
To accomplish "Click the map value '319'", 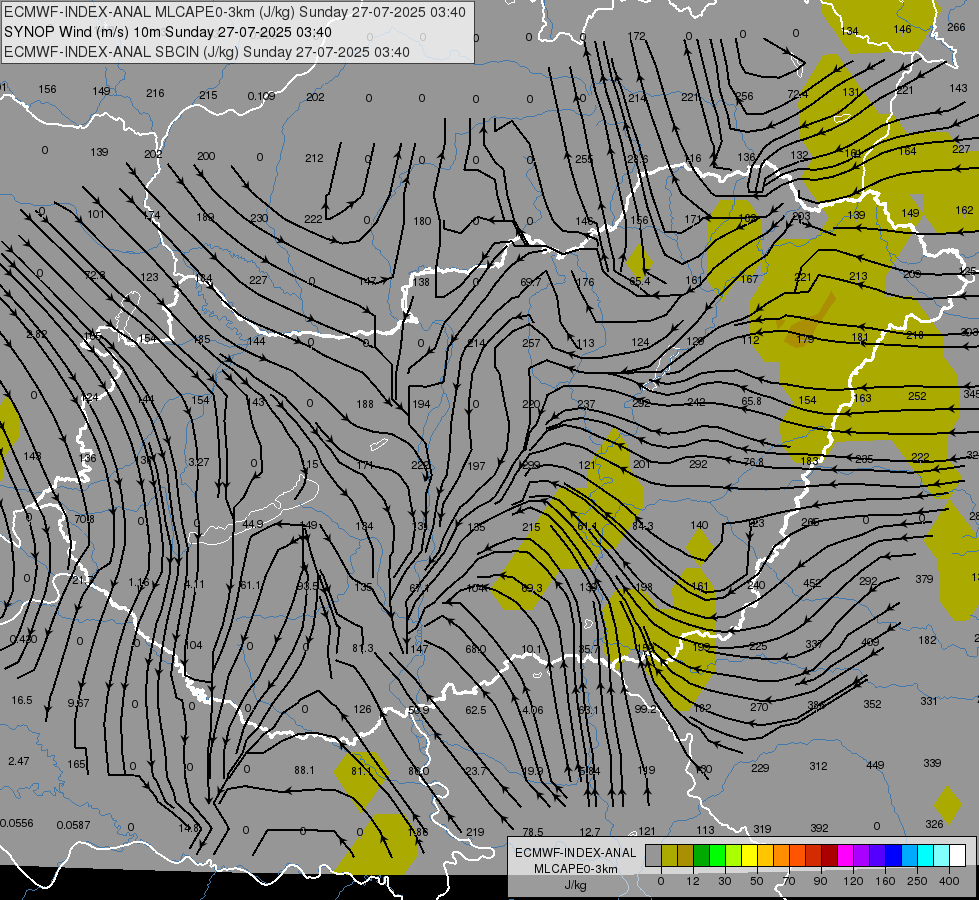I will pos(762,829).
